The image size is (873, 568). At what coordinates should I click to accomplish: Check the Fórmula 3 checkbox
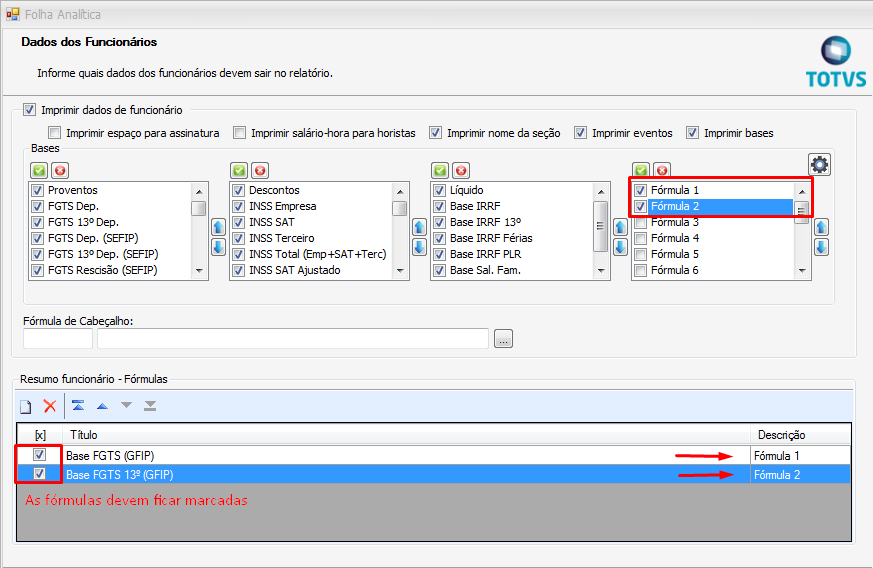click(641, 223)
